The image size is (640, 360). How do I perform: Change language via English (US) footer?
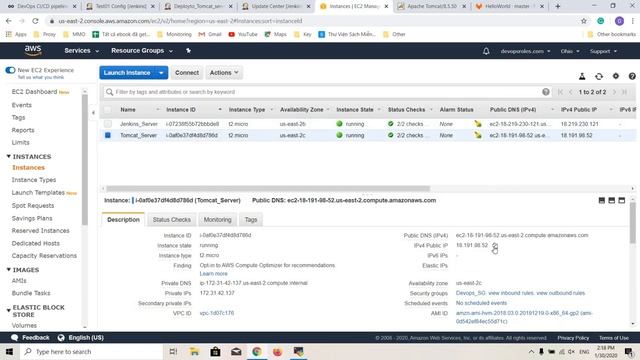pos(81,338)
